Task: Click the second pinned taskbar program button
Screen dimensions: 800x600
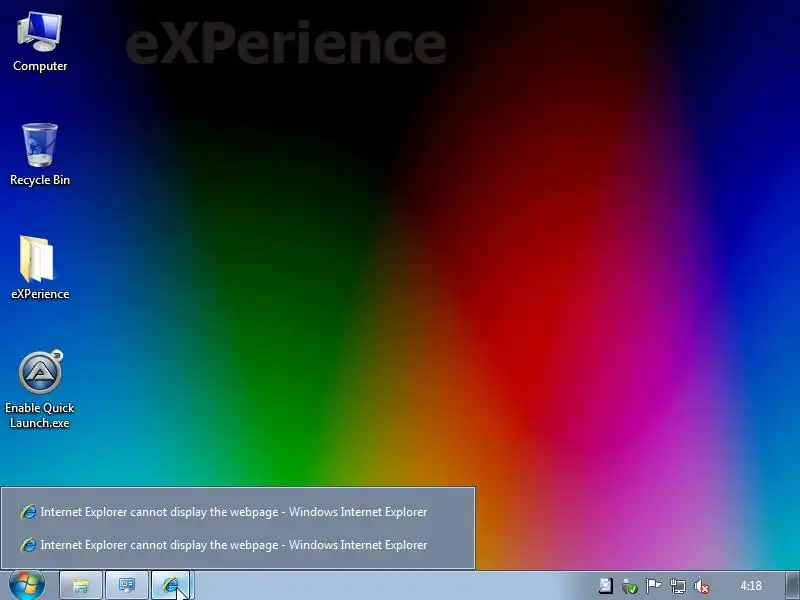Action: coord(127,585)
